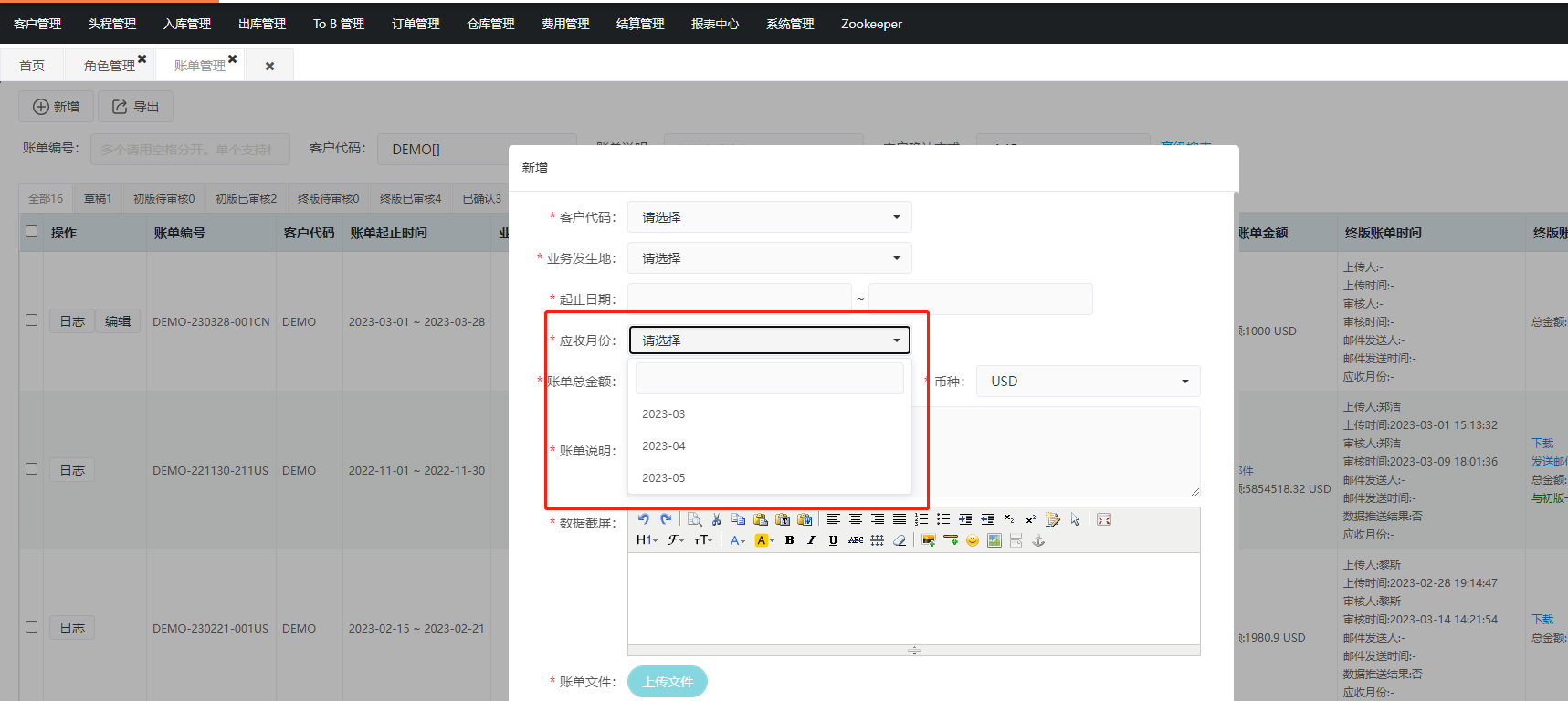Collapse the 应收月份 dropdown
Viewport: 1568px width, 701px height.
[769, 340]
